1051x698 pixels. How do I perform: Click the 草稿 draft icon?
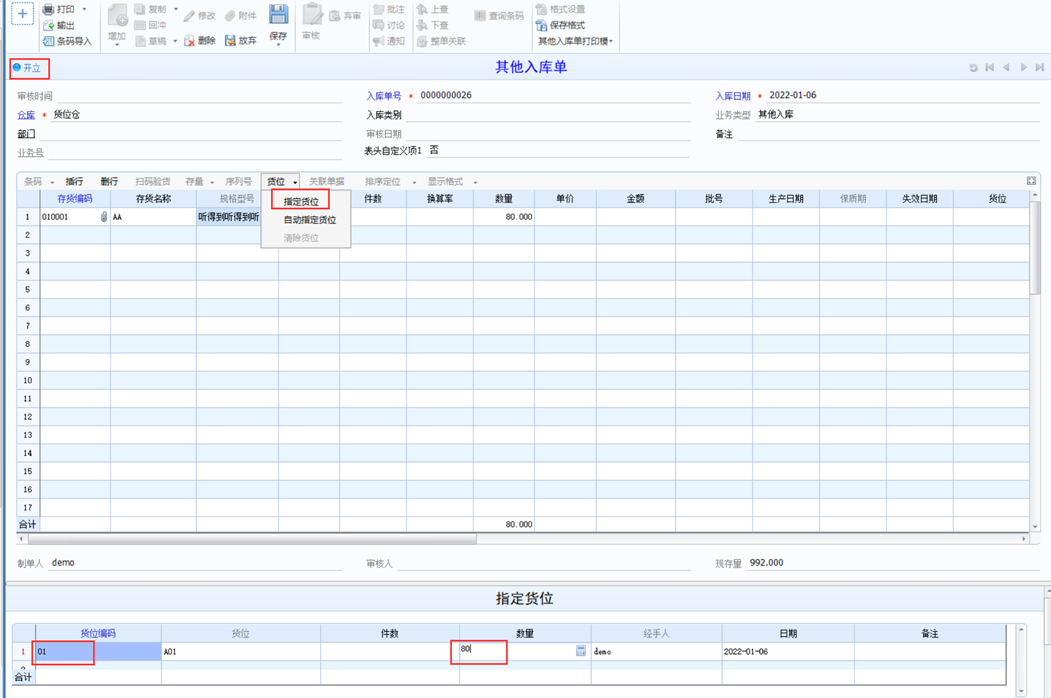tap(140, 42)
